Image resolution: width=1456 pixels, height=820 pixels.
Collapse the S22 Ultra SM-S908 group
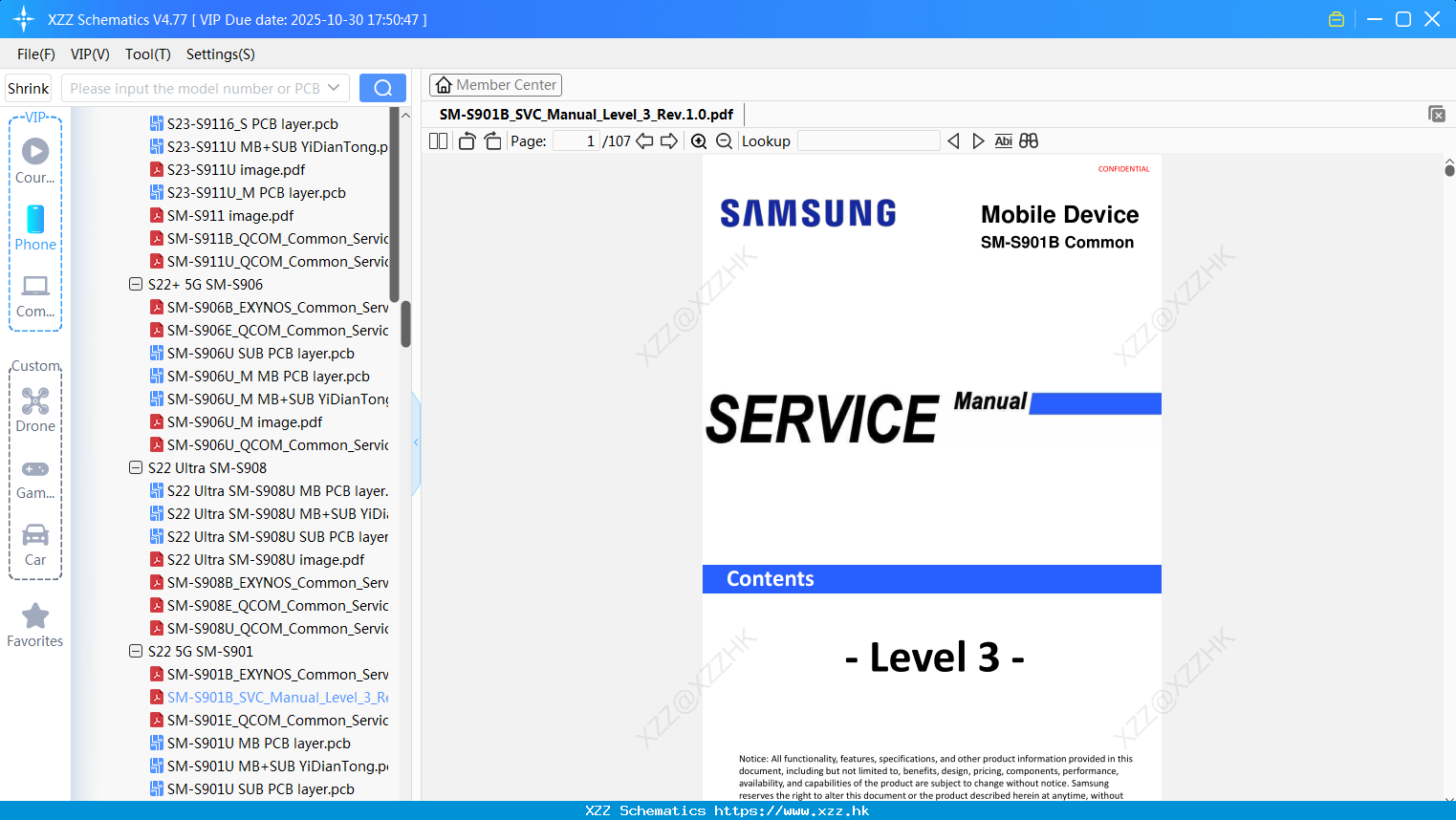pyautogui.click(x=136, y=467)
